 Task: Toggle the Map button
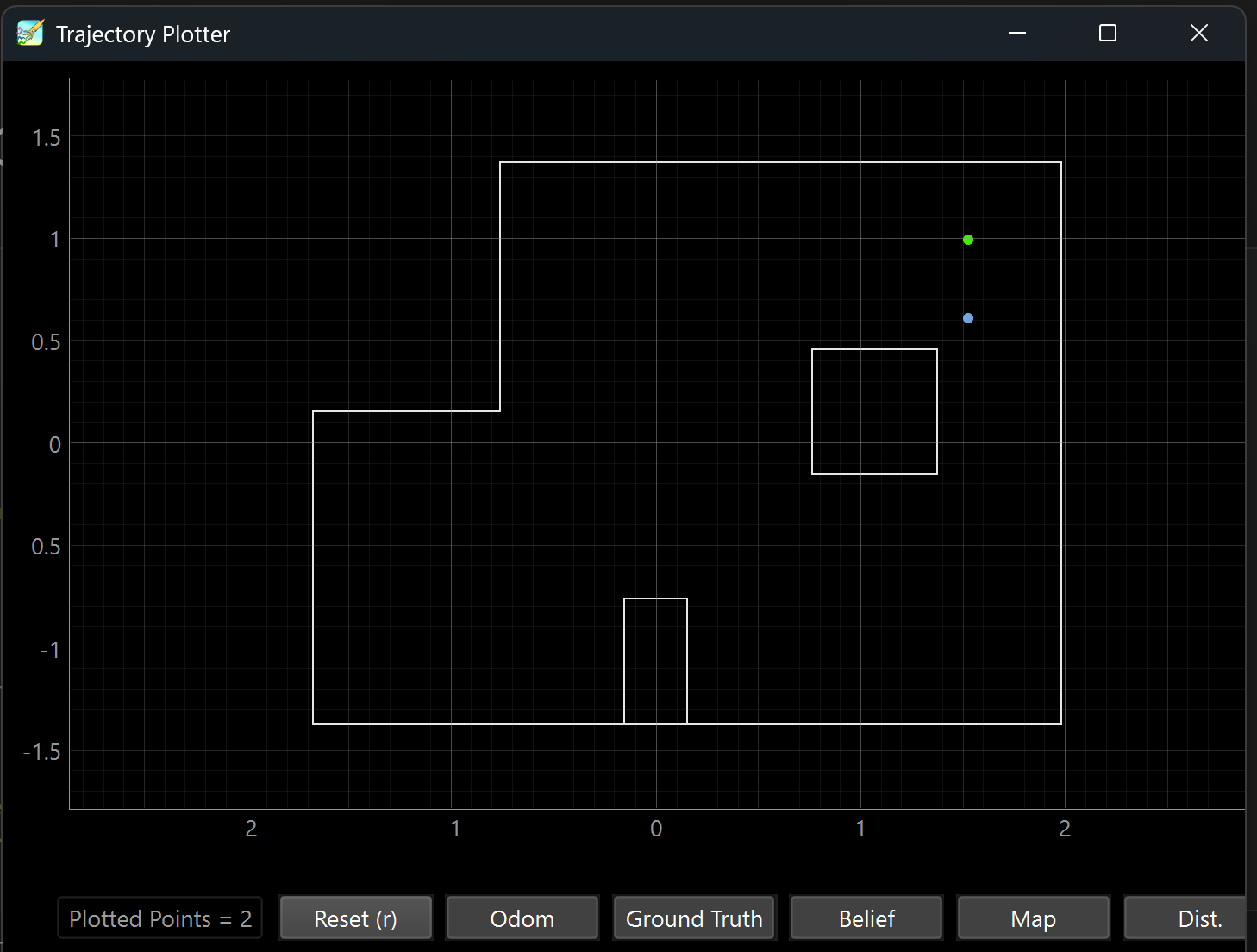1034,918
